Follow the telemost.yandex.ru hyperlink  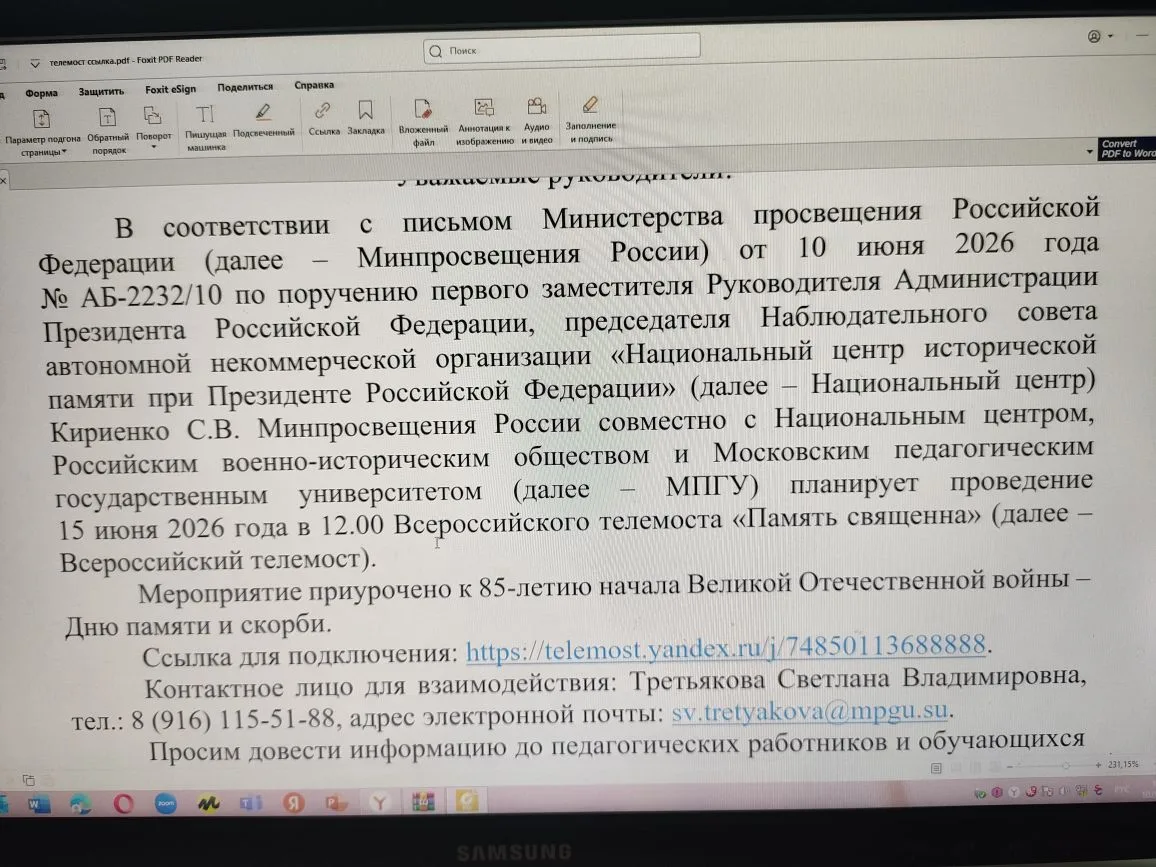[725, 647]
